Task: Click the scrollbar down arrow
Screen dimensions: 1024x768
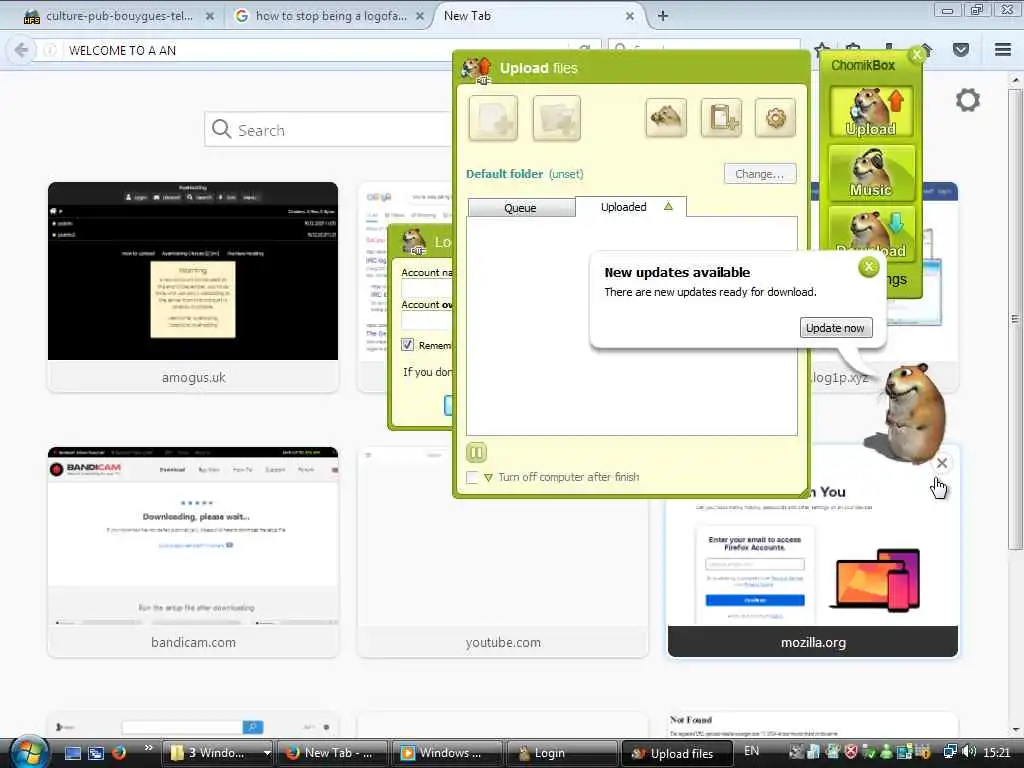Action: tap(1014, 729)
